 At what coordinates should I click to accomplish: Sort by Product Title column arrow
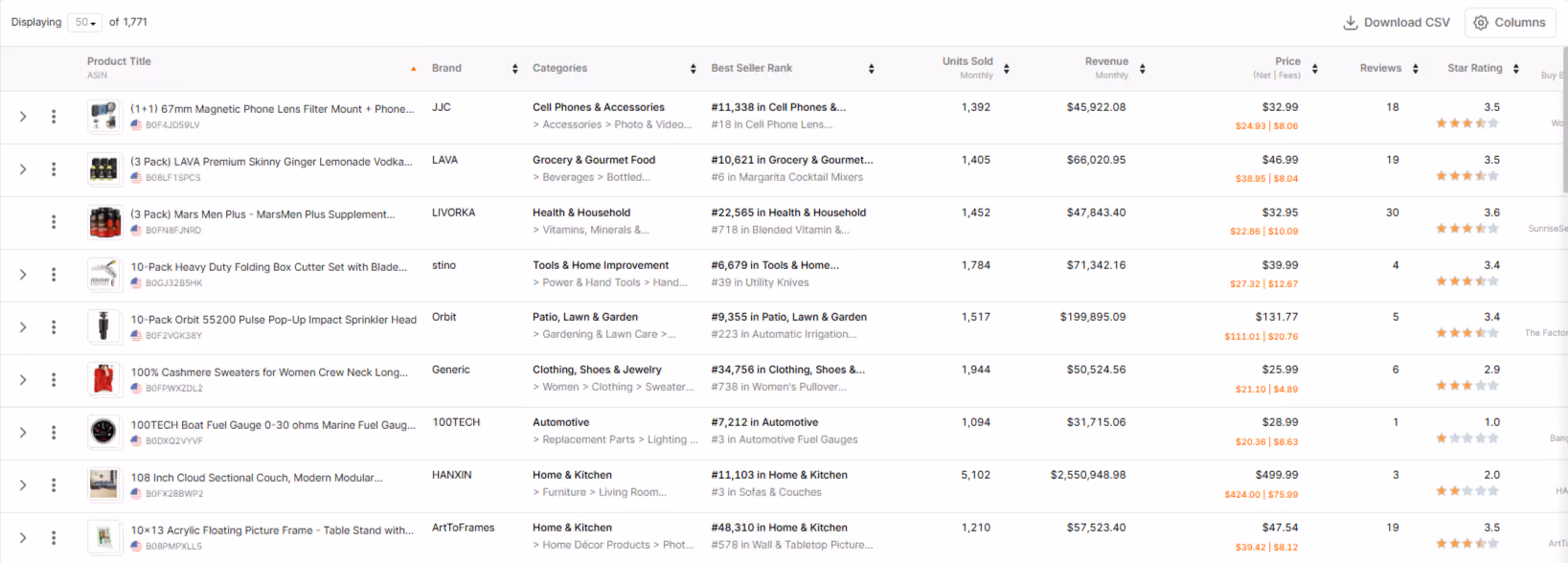click(x=414, y=69)
